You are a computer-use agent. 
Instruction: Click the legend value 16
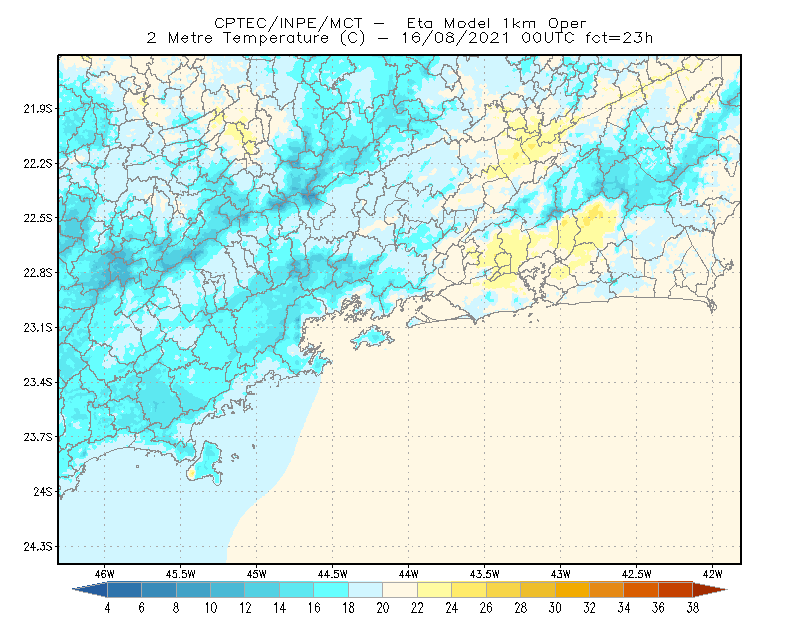click(x=314, y=608)
